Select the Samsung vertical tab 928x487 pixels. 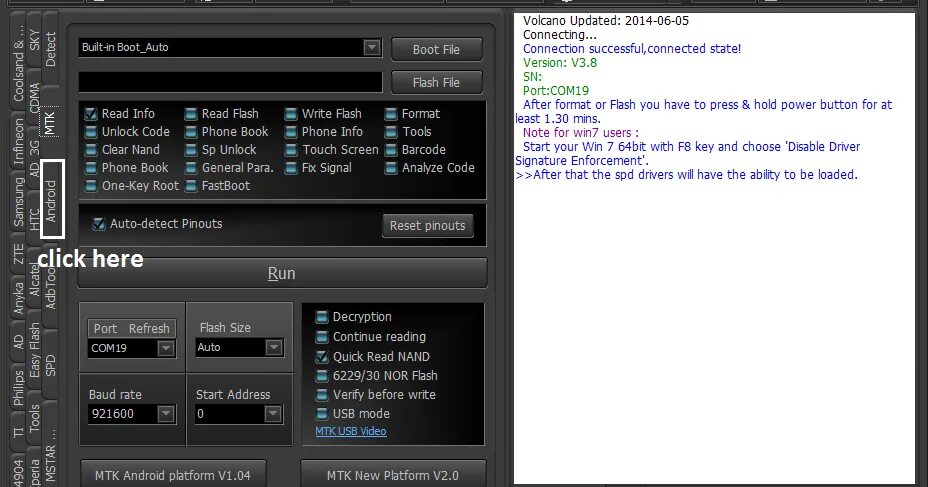point(19,203)
